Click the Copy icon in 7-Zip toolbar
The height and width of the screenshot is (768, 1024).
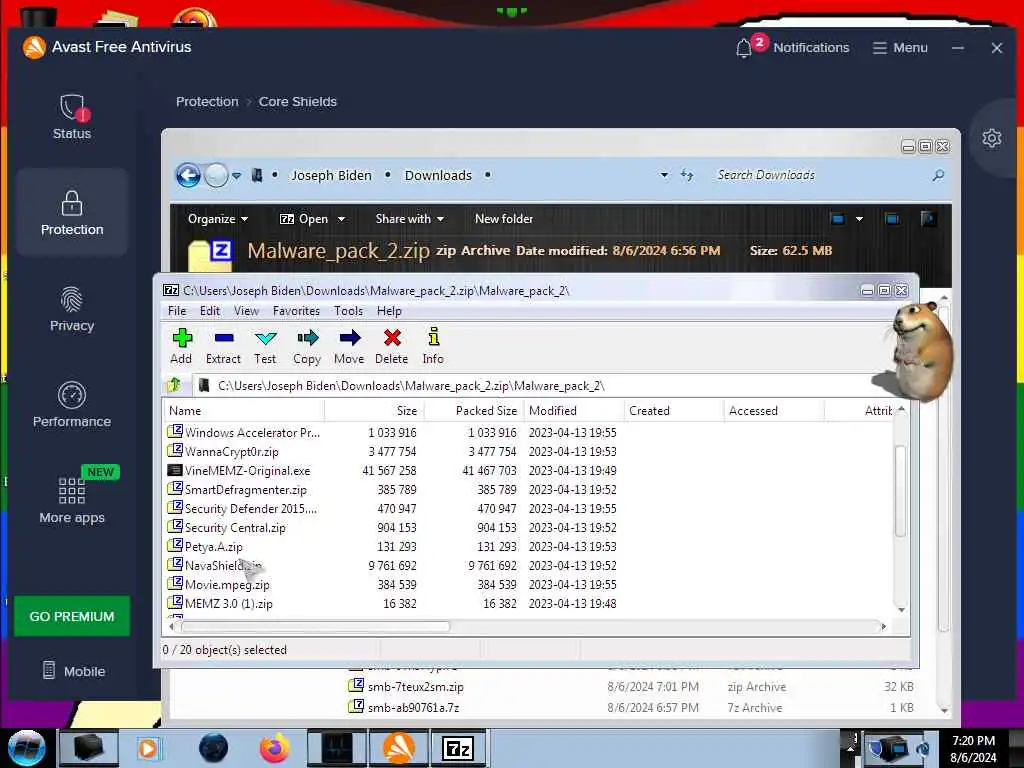(x=307, y=338)
